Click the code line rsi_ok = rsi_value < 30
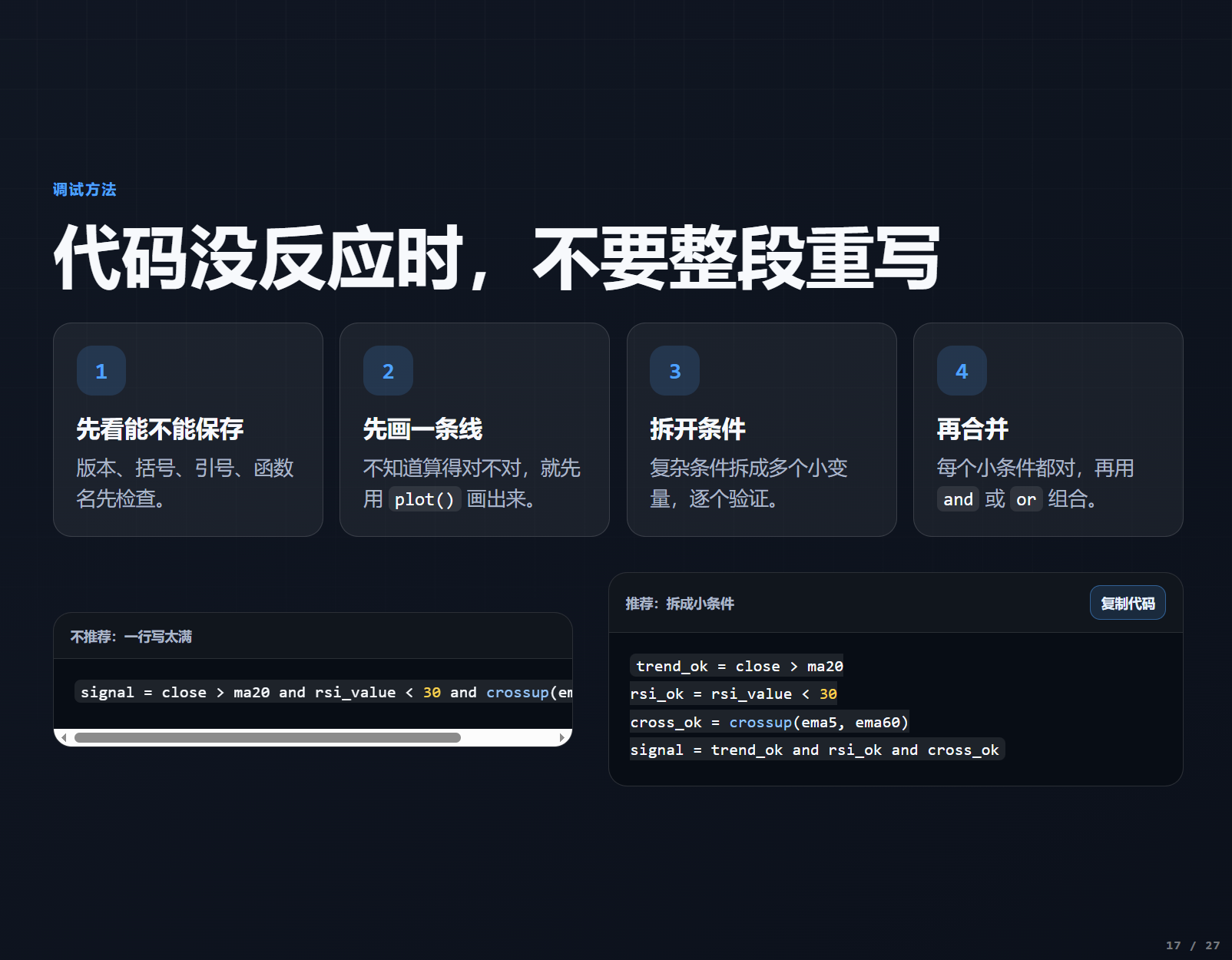The image size is (1232, 960). point(734,694)
